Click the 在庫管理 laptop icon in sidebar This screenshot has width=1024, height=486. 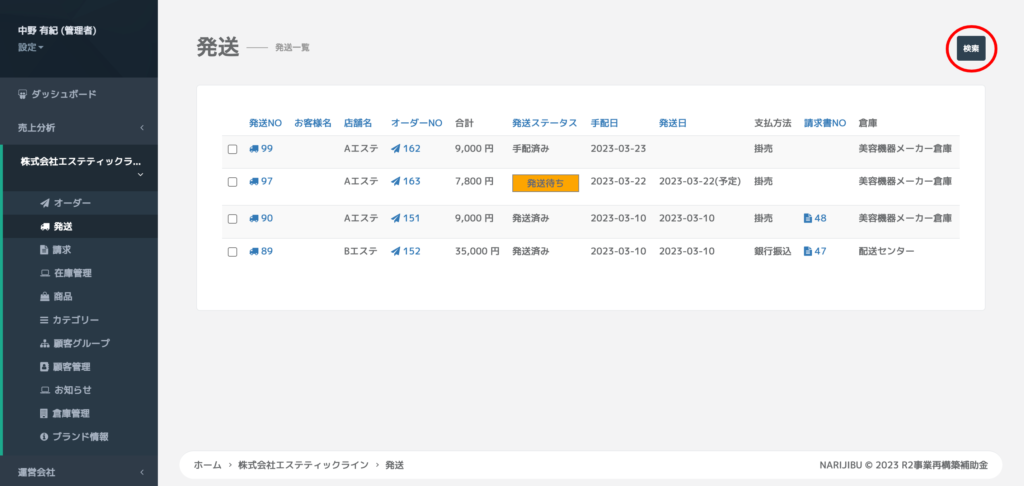point(44,273)
